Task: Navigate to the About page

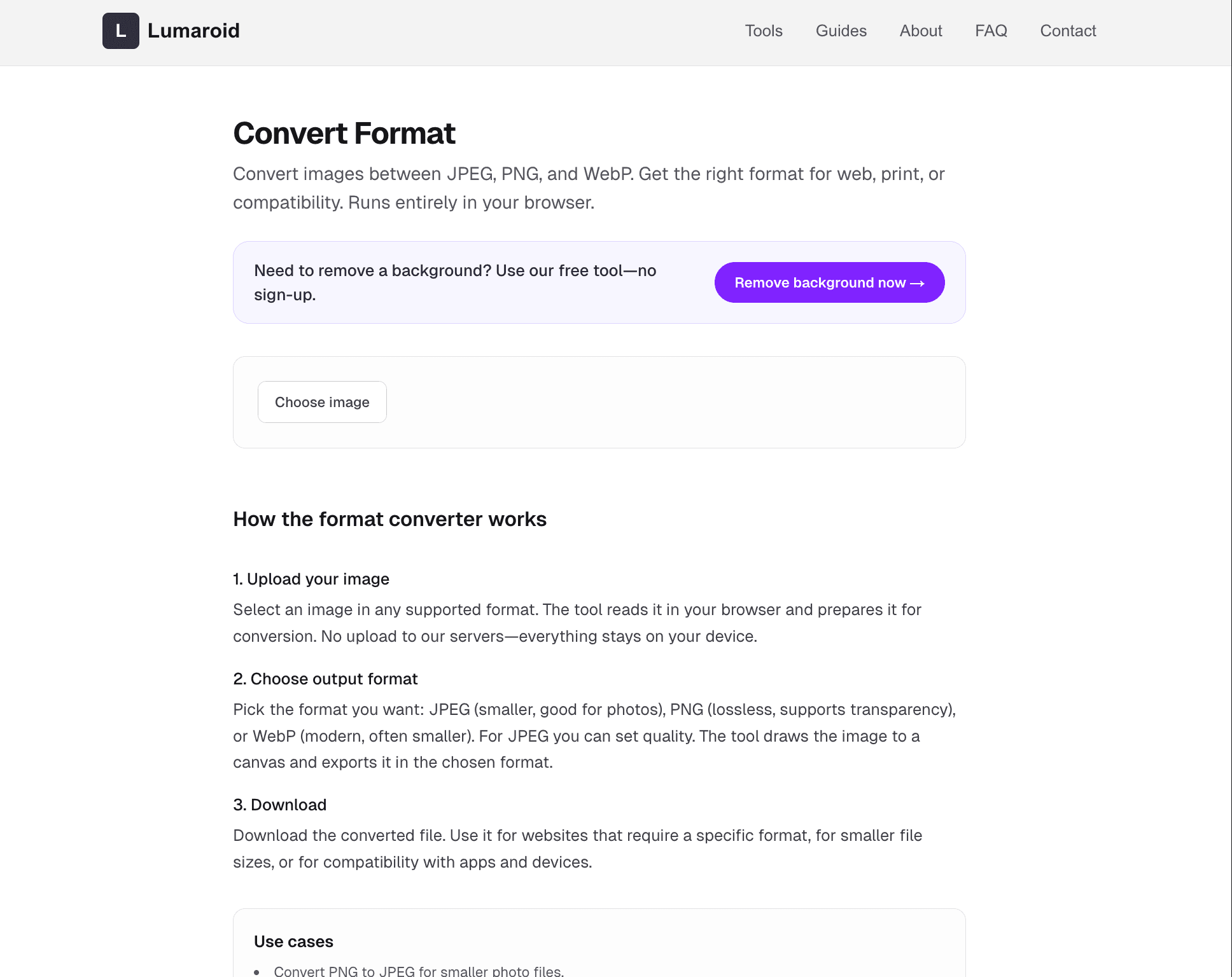Action: [920, 31]
